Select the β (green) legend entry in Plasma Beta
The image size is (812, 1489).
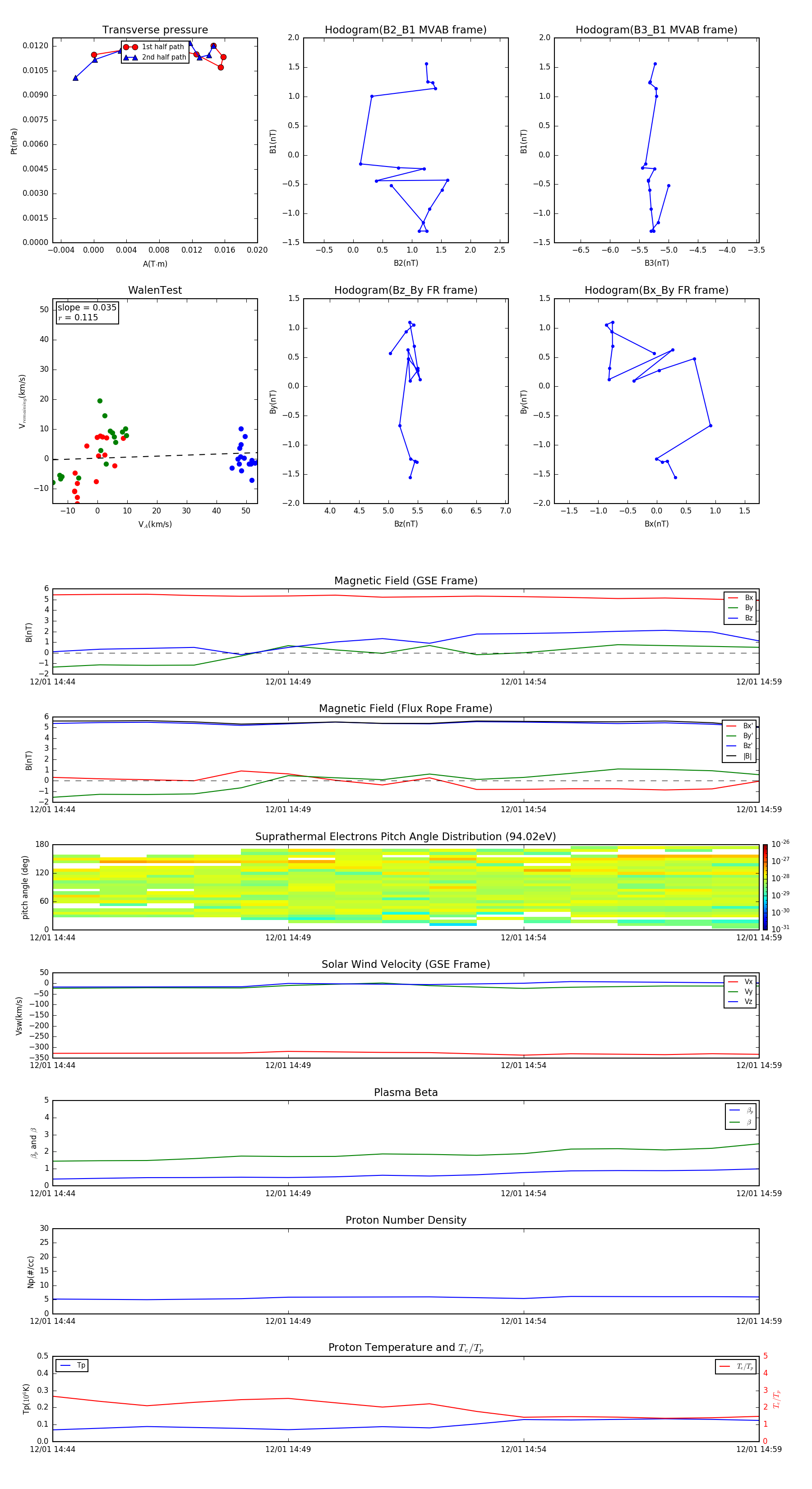(741, 1122)
